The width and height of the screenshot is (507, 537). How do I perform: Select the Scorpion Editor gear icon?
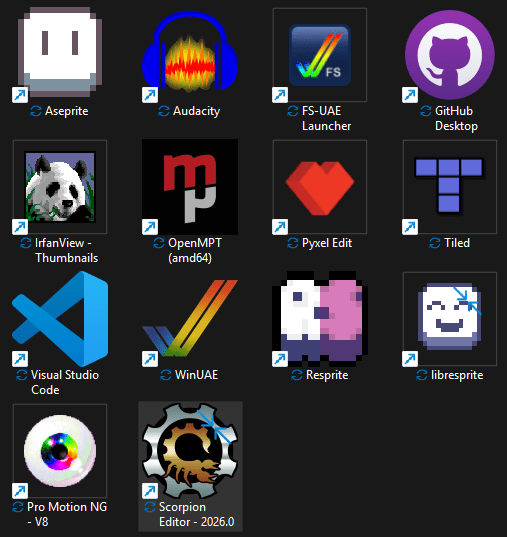pyautogui.click(x=190, y=451)
